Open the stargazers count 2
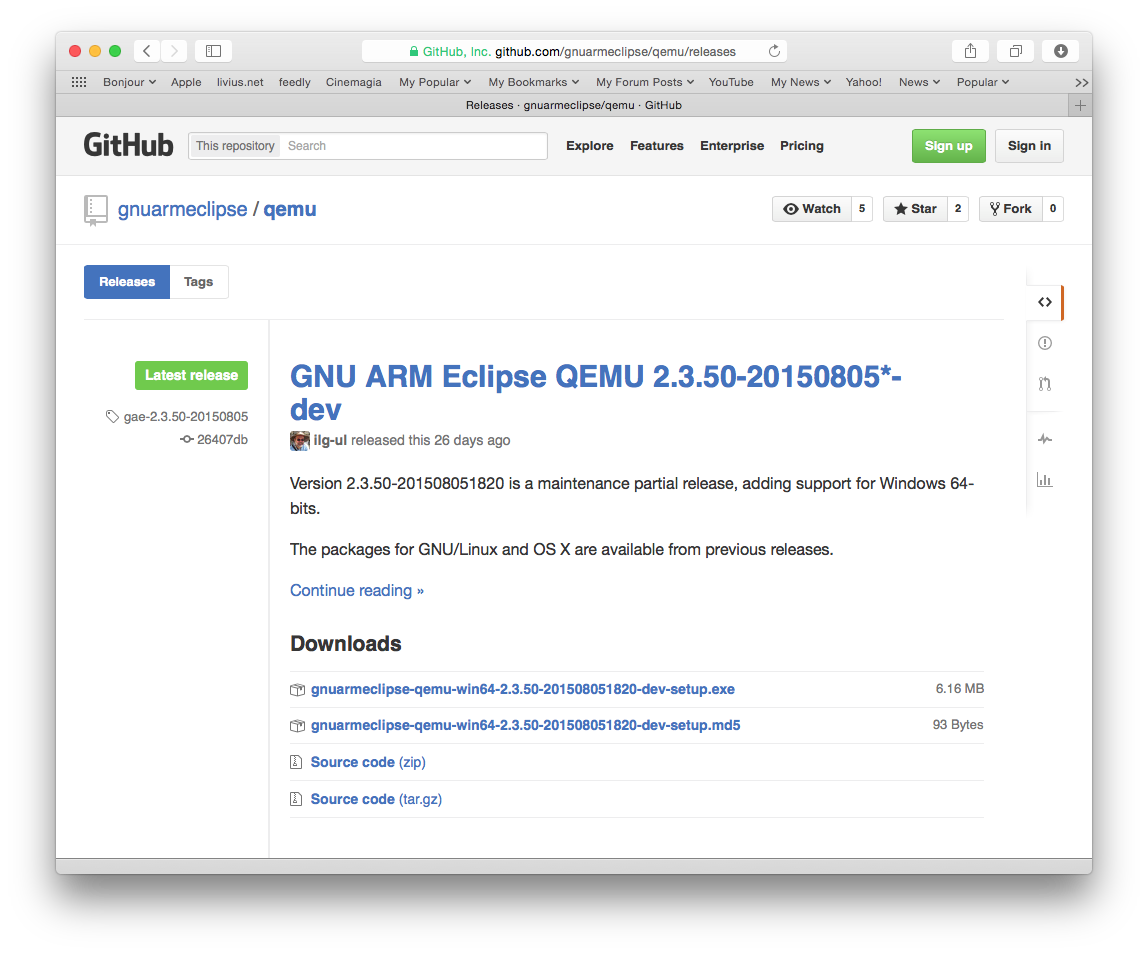Image resolution: width=1148 pixels, height=954 pixels. click(958, 209)
